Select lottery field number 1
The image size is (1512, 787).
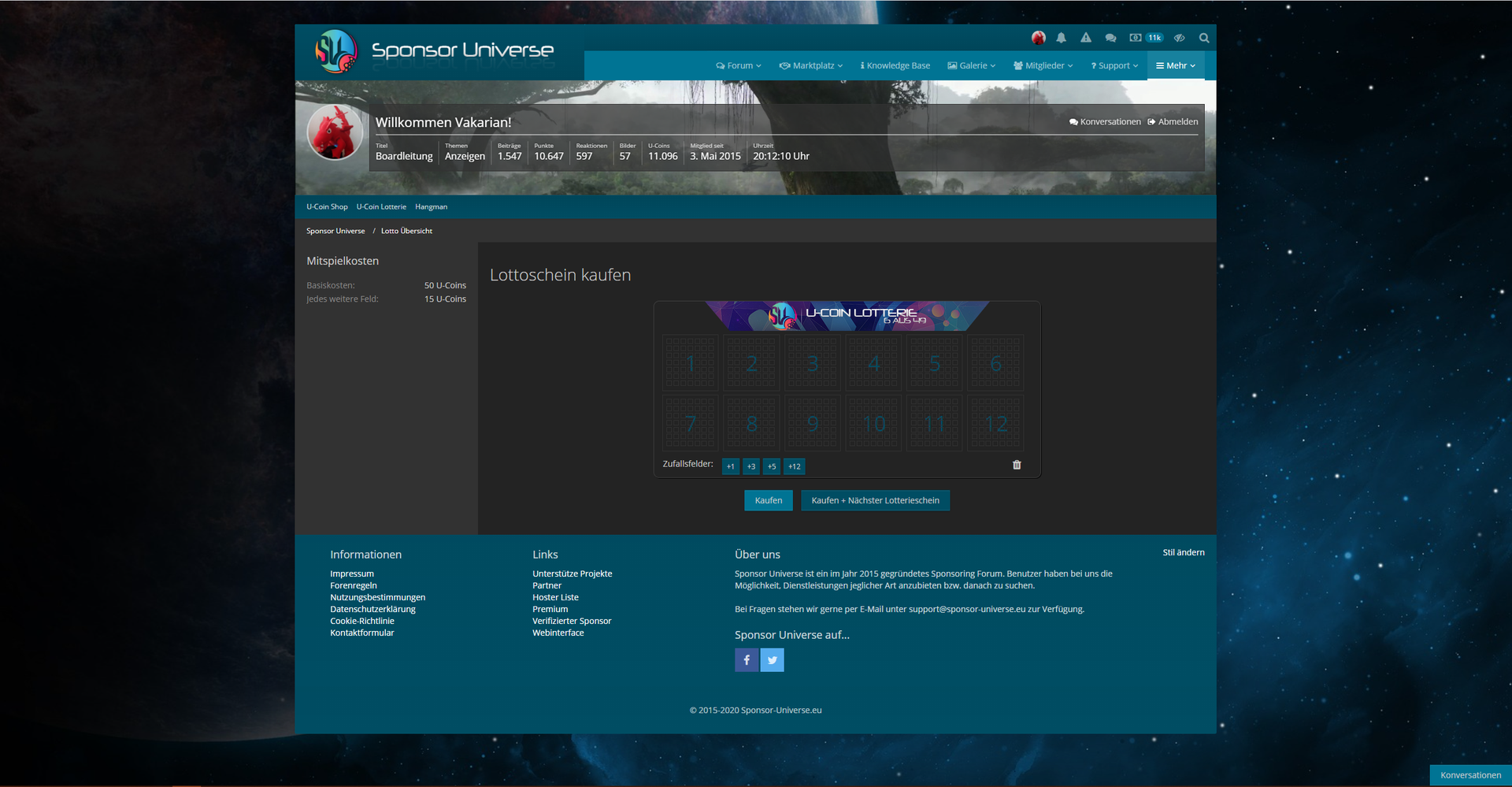691,363
